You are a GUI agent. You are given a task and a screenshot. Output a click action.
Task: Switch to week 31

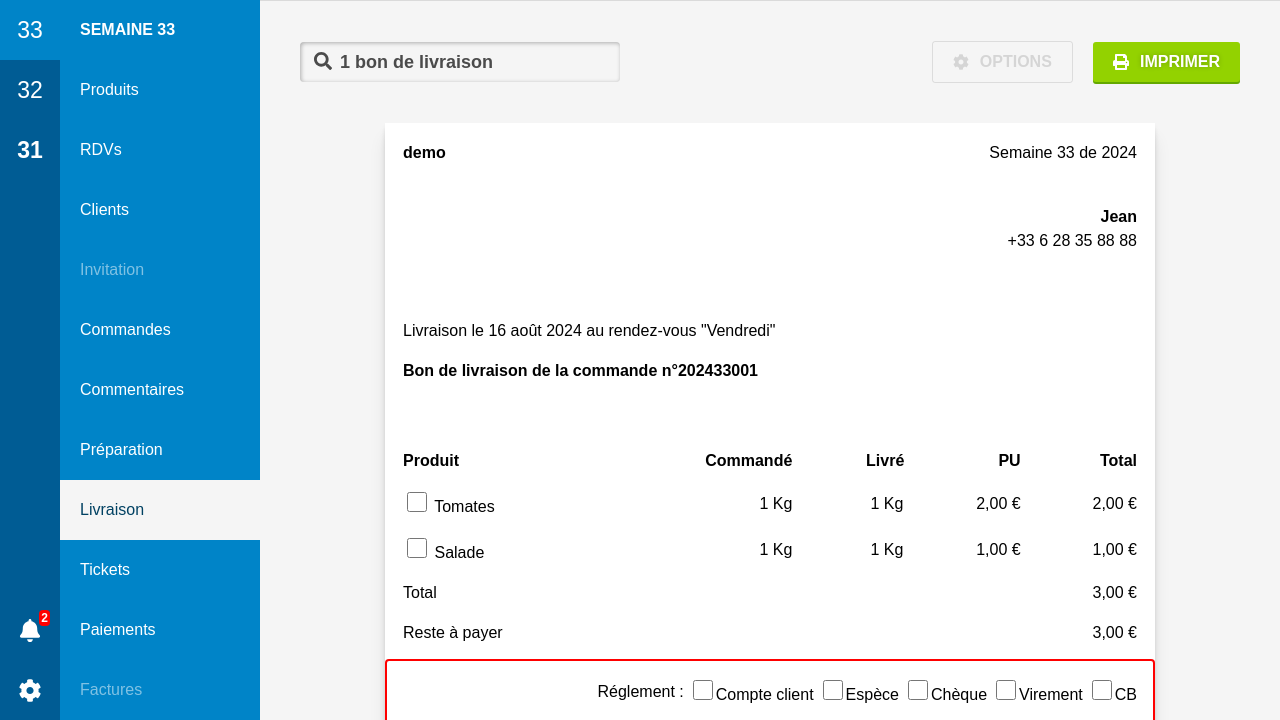[x=30, y=150]
